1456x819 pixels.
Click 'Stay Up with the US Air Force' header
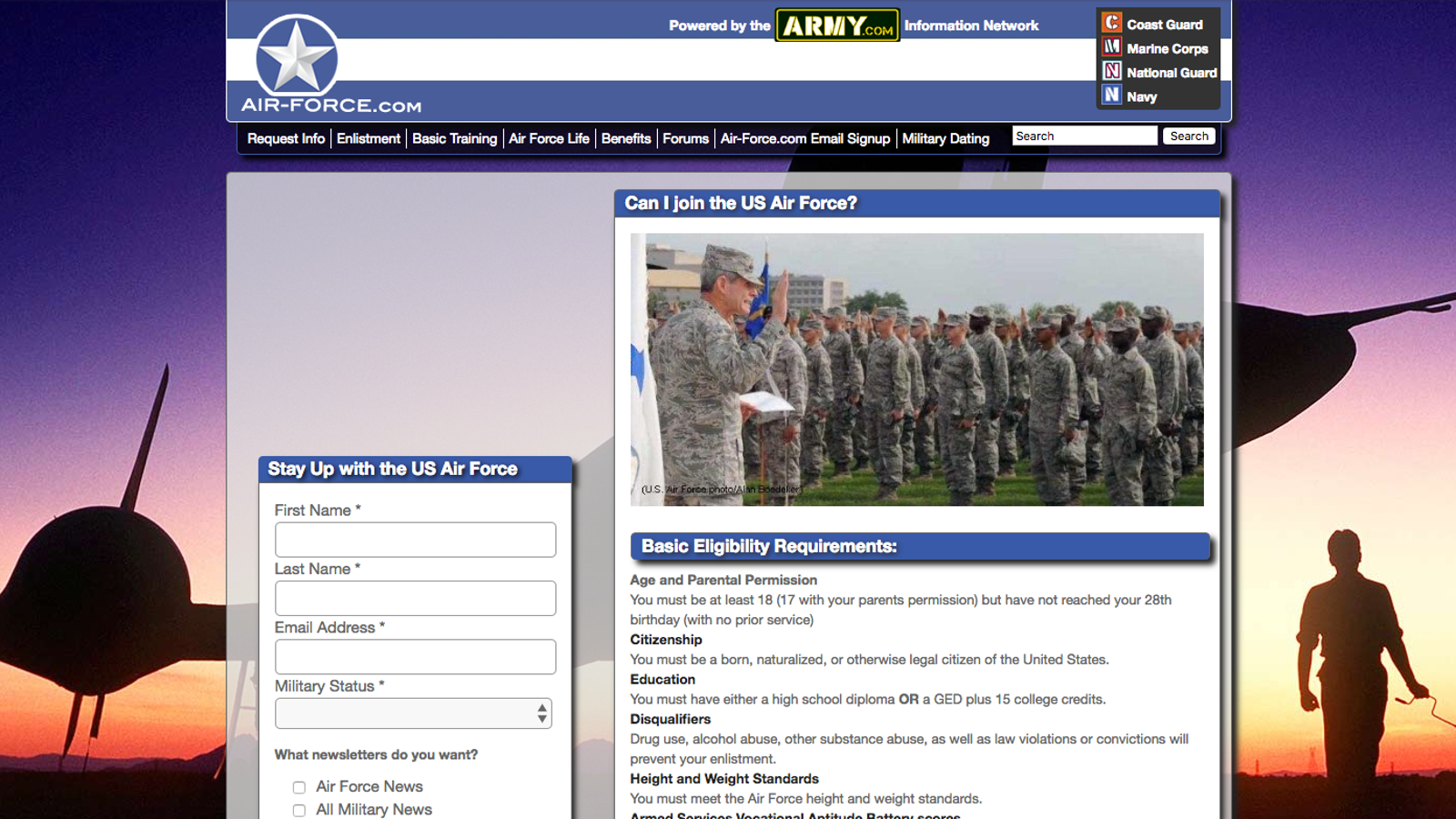point(392,469)
